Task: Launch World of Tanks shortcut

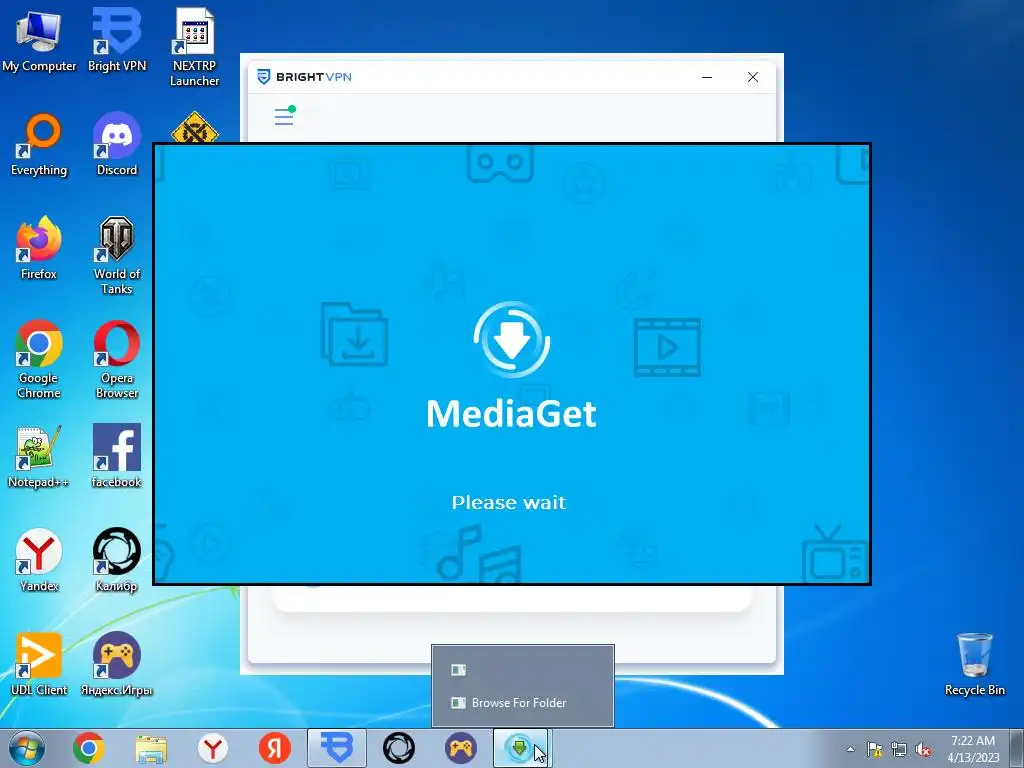Action: point(117,256)
